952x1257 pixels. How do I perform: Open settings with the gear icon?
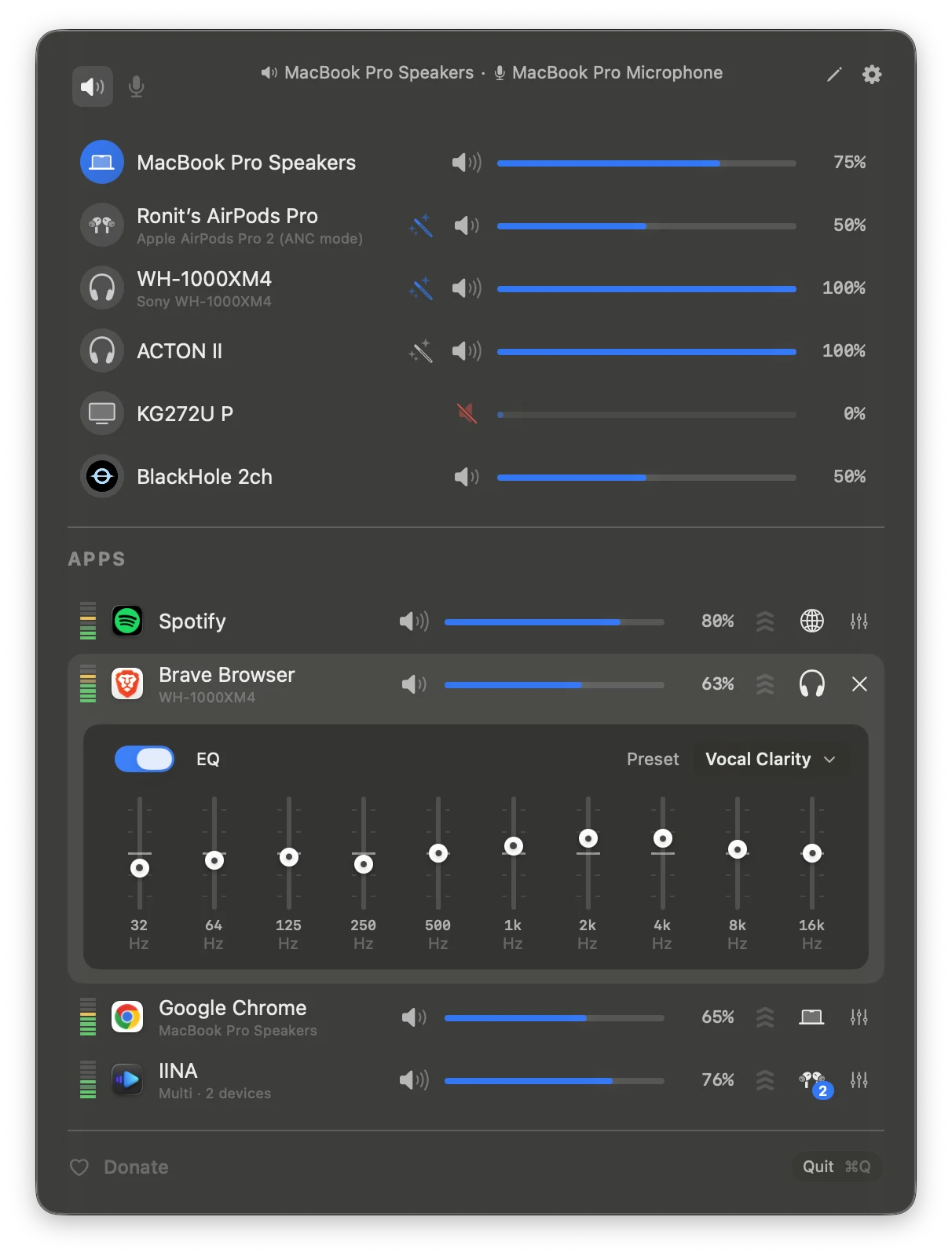[x=872, y=75]
